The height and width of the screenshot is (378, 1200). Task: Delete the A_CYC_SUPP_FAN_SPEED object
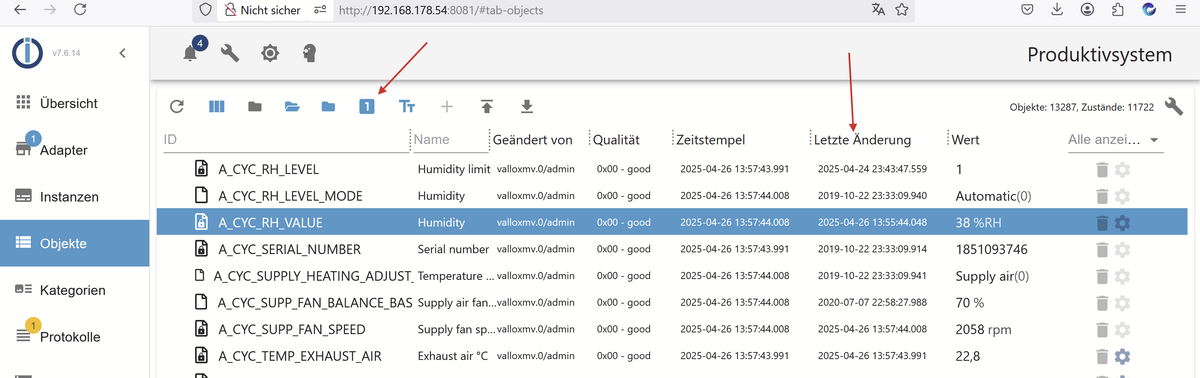[1101, 329]
